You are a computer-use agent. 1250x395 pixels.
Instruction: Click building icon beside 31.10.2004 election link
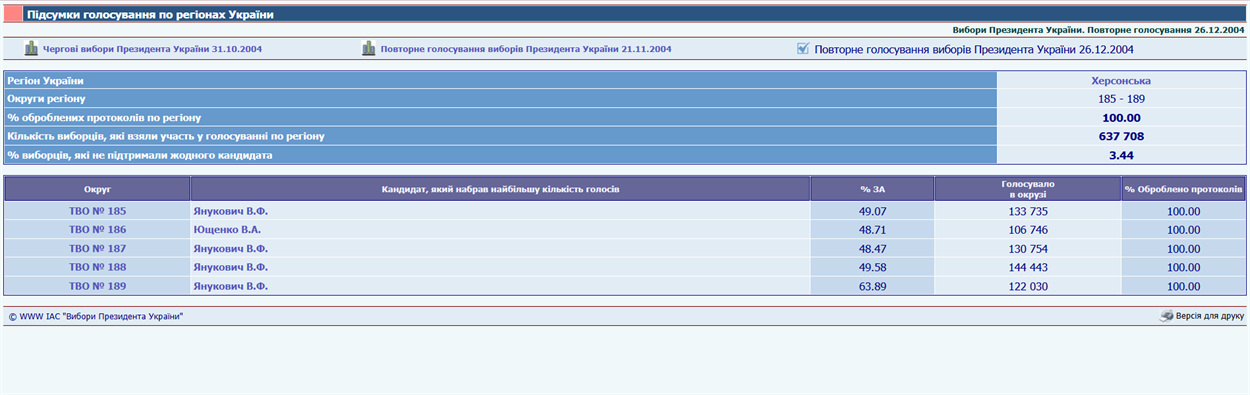[31, 48]
